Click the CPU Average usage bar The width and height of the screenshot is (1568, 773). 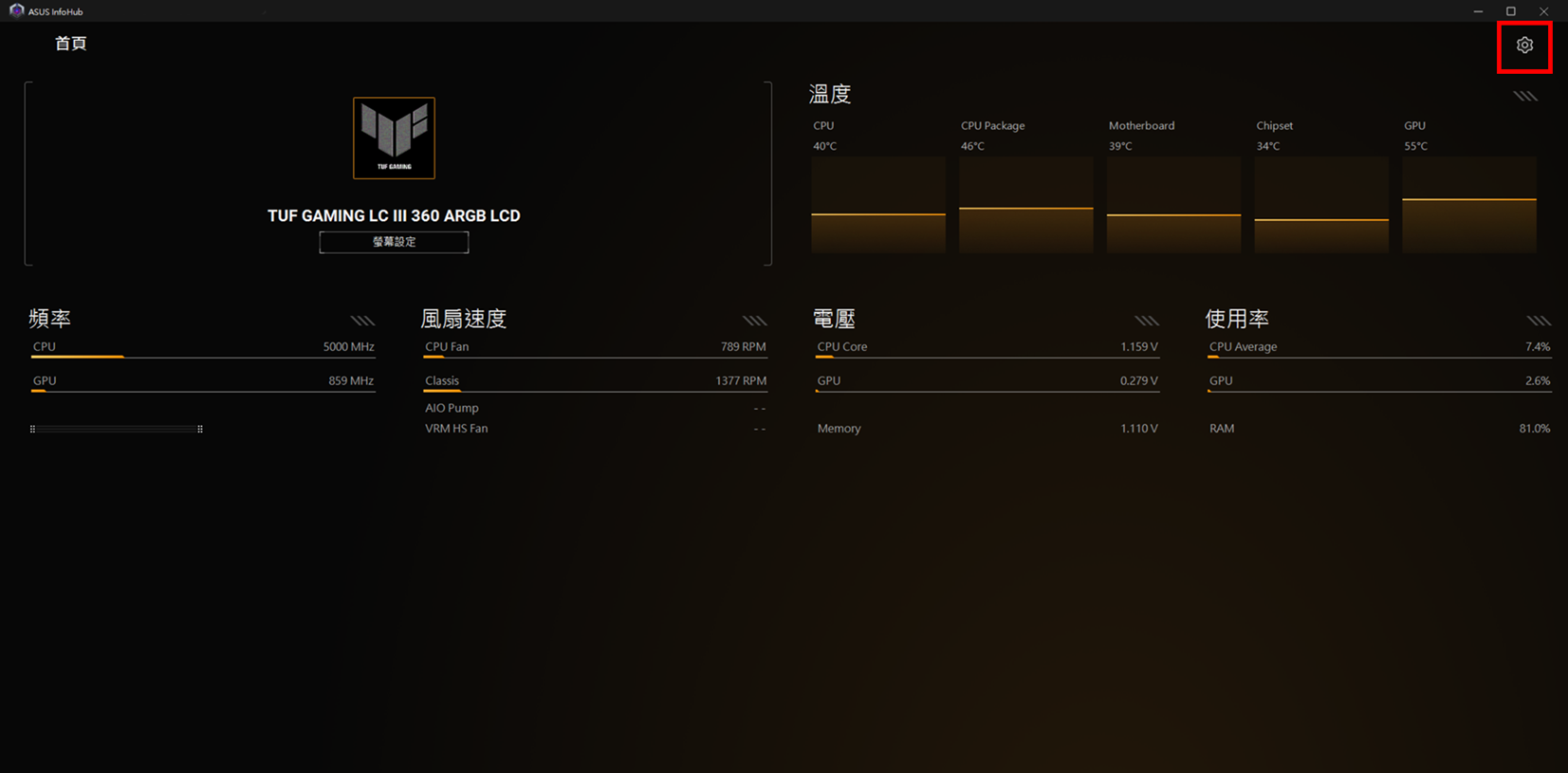(1379, 357)
